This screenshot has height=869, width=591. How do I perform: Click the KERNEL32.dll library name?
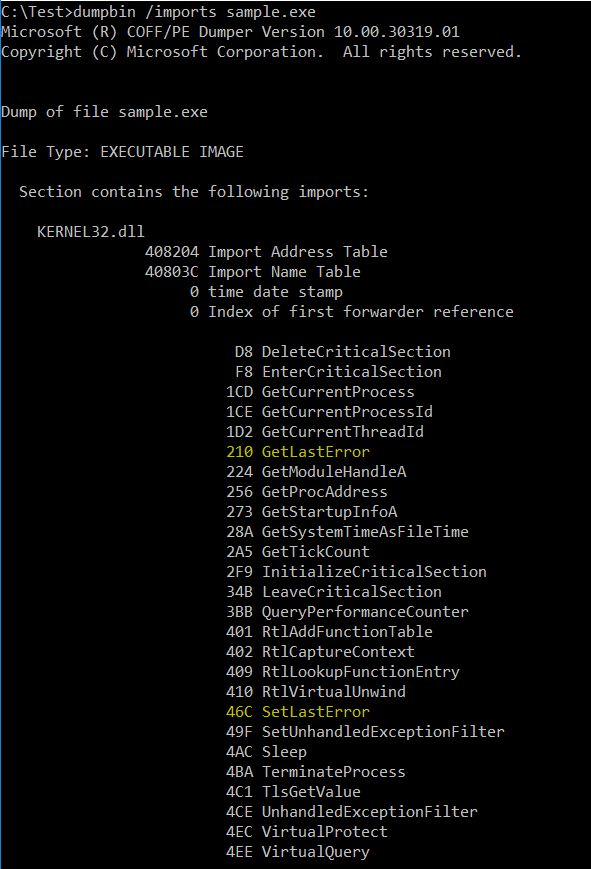pyautogui.click(x=90, y=232)
